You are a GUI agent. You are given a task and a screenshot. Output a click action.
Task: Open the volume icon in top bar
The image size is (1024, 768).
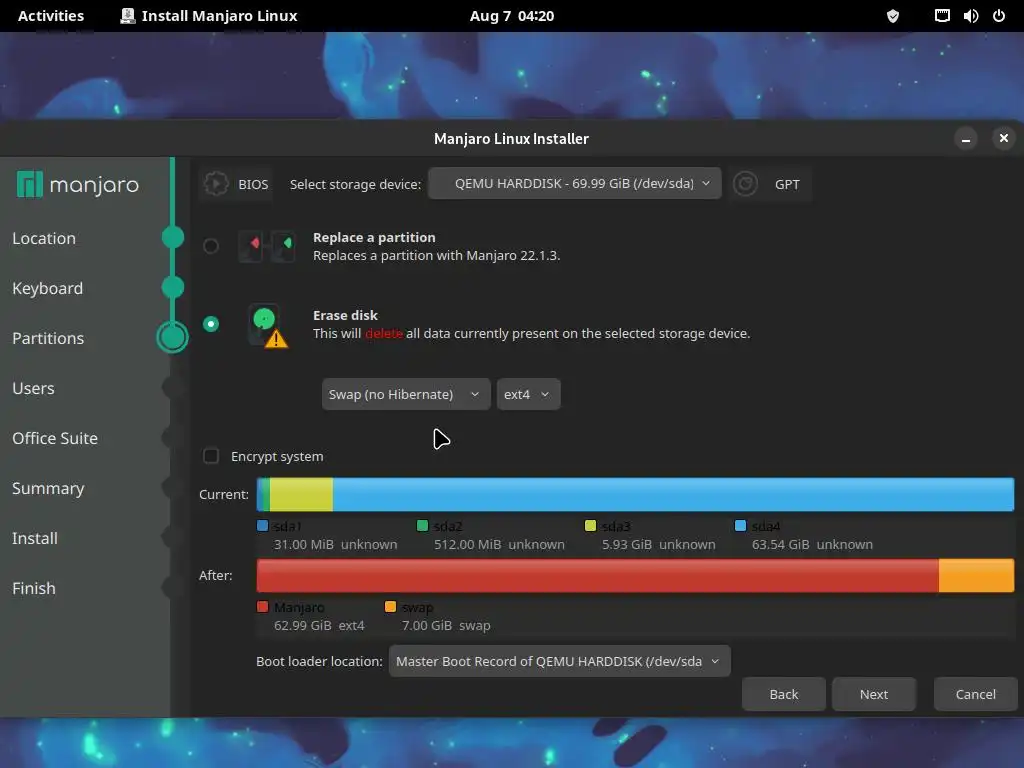tap(970, 16)
